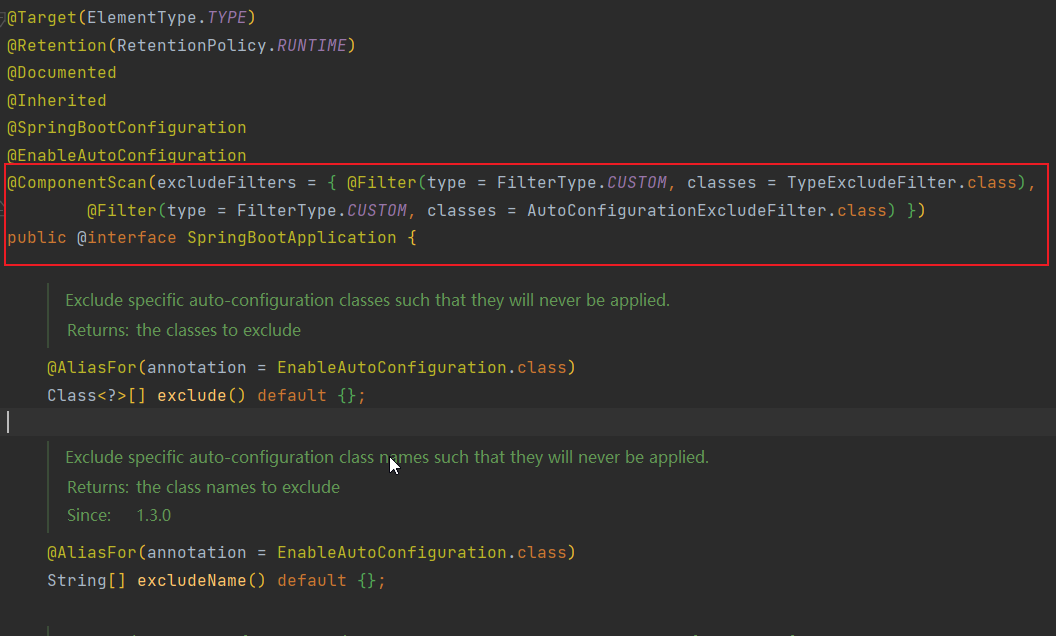Click the version value 1.3.0
1056x636 pixels.
tap(154, 515)
